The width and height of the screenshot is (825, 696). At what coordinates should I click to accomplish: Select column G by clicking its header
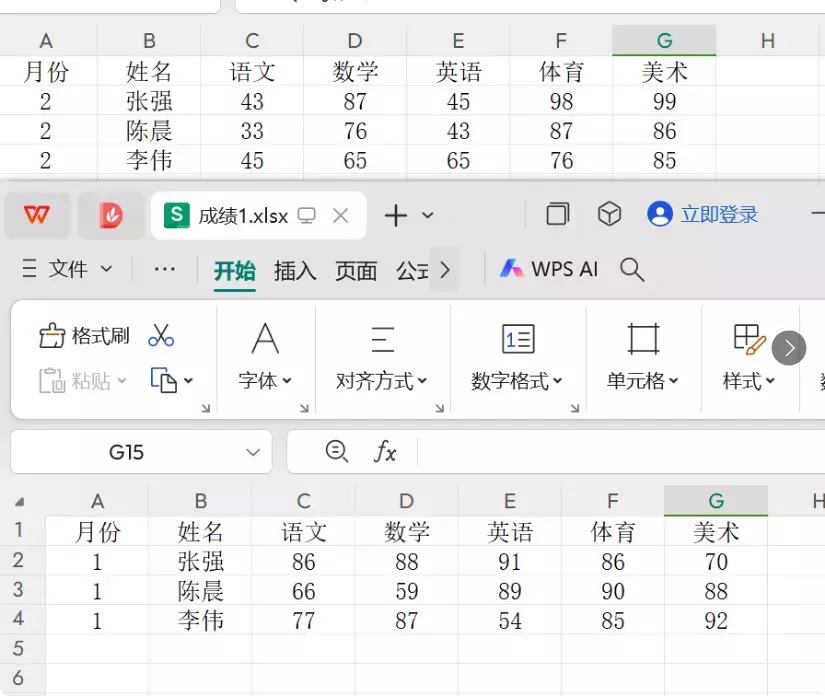pos(715,501)
